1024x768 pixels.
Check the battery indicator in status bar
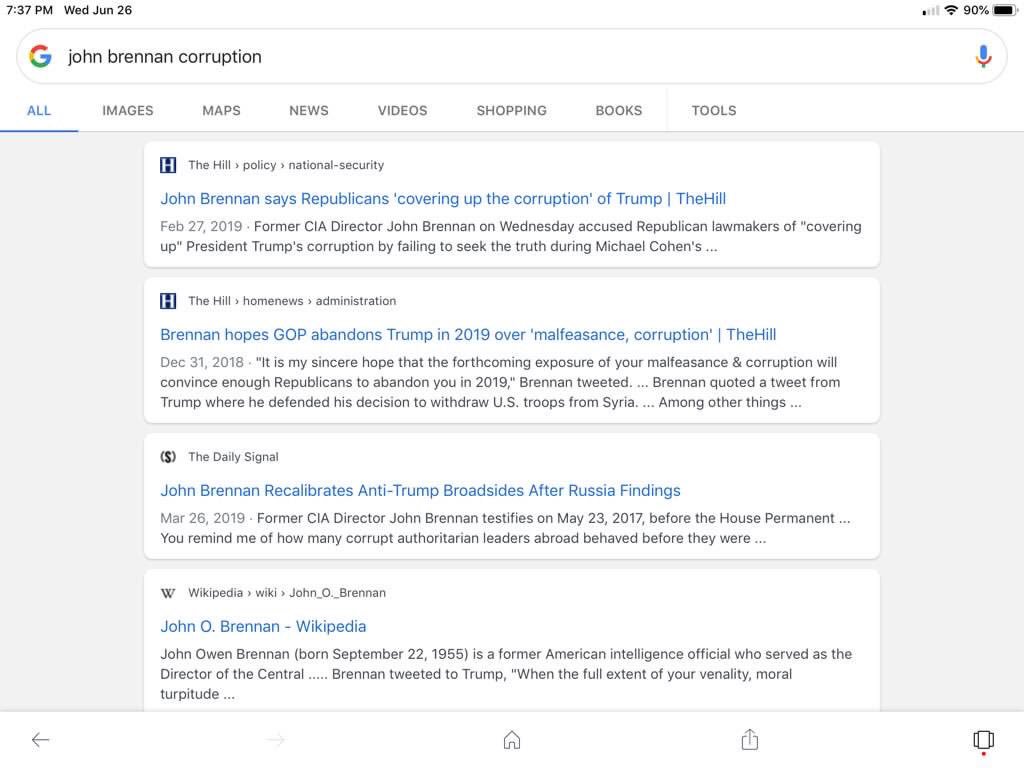(x=1004, y=10)
